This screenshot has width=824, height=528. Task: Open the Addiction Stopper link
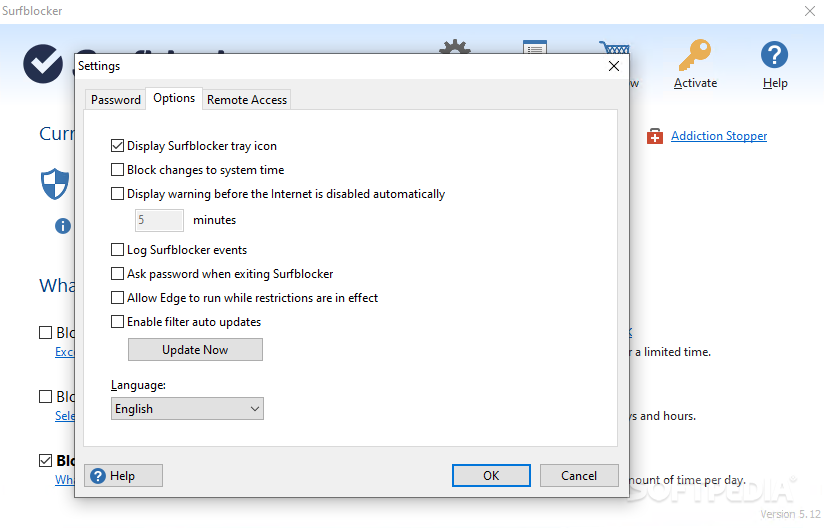click(x=719, y=136)
